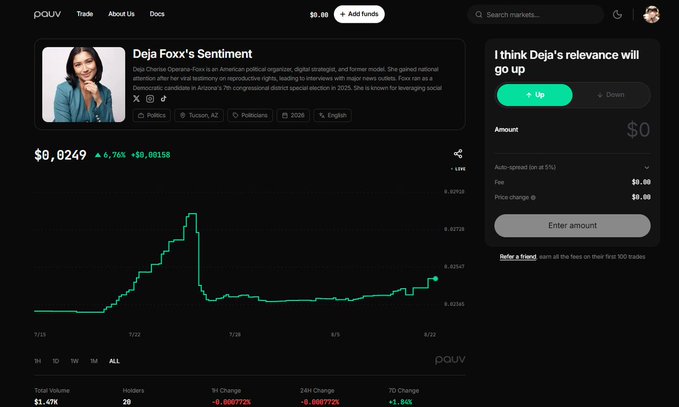Click the 7D Change +1.84% value
The width and height of the screenshot is (679, 407).
coord(400,402)
